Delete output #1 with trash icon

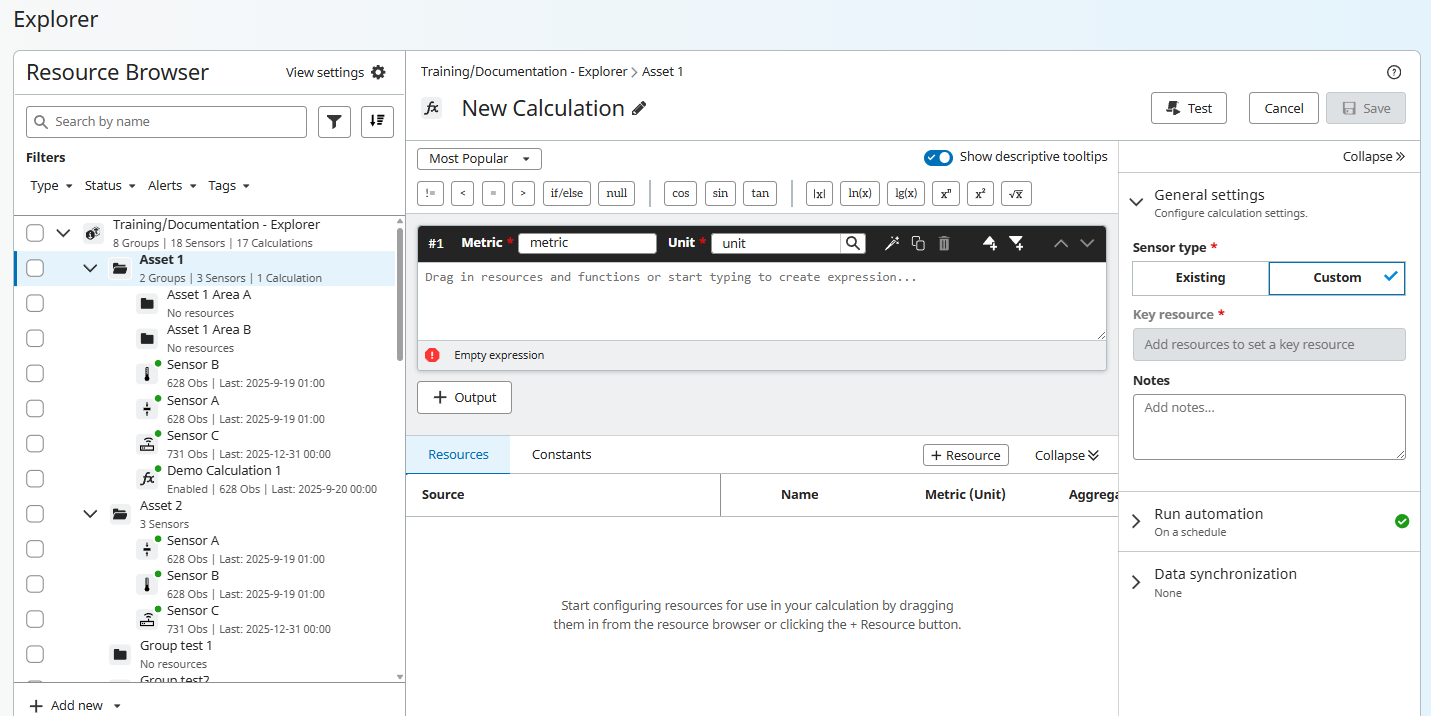pyautogui.click(x=944, y=243)
